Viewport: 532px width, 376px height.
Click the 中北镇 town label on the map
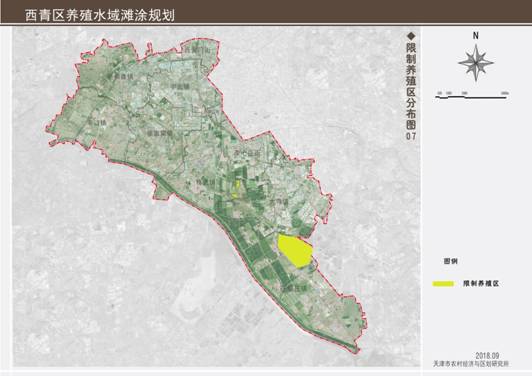[x=180, y=87]
